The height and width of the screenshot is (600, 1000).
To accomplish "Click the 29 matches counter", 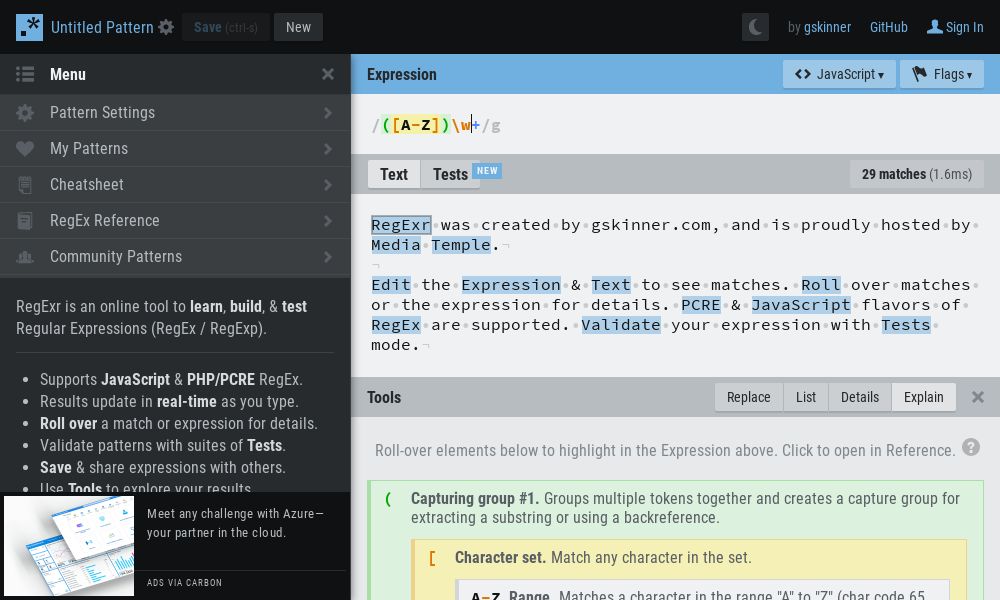I will (916, 174).
